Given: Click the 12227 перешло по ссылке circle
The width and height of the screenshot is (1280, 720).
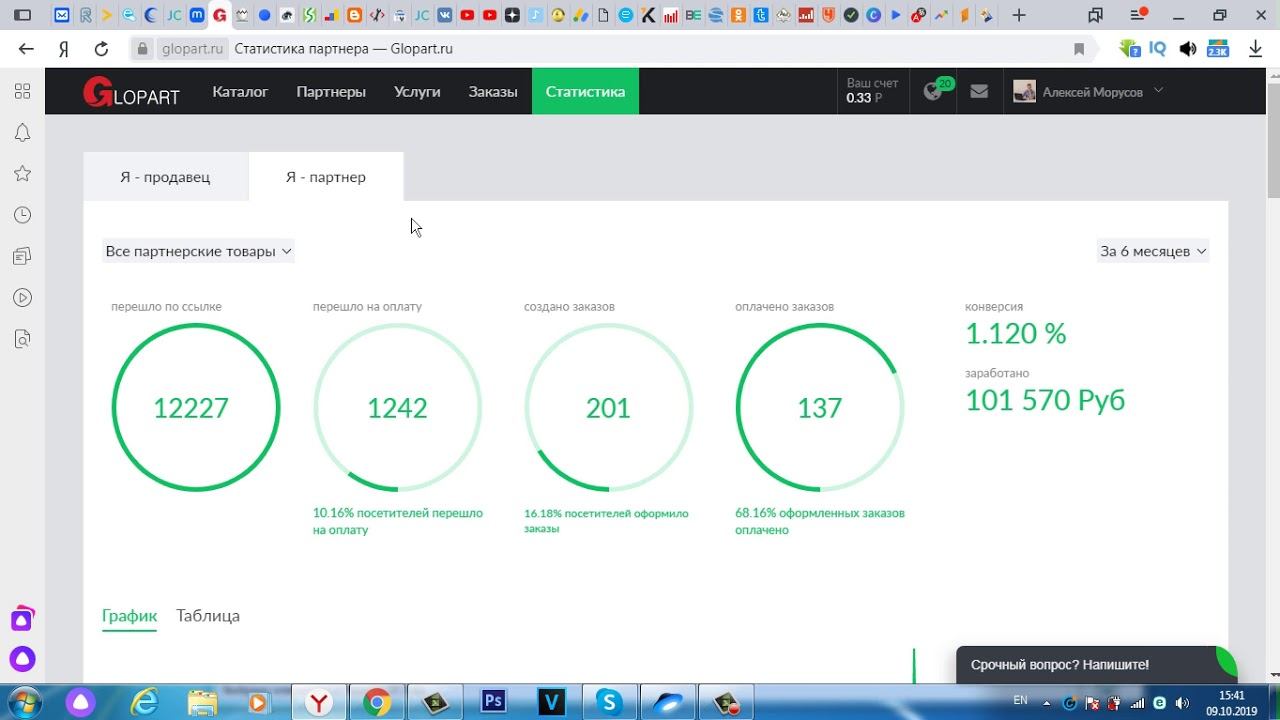Looking at the screenshot, I should click(x=195, y=408).
